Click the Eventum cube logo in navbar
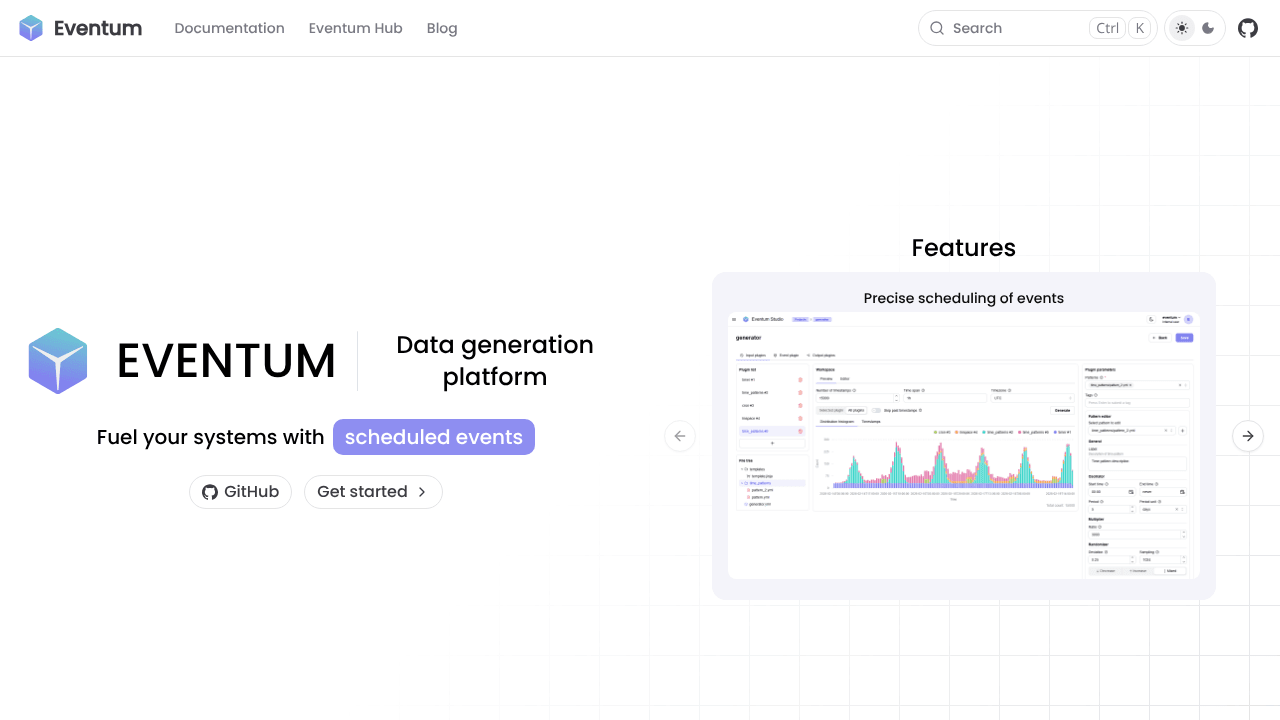Image resolution: width=1280 pixels, height=720 pixels. pyautogui.click(x=31, y=28)
